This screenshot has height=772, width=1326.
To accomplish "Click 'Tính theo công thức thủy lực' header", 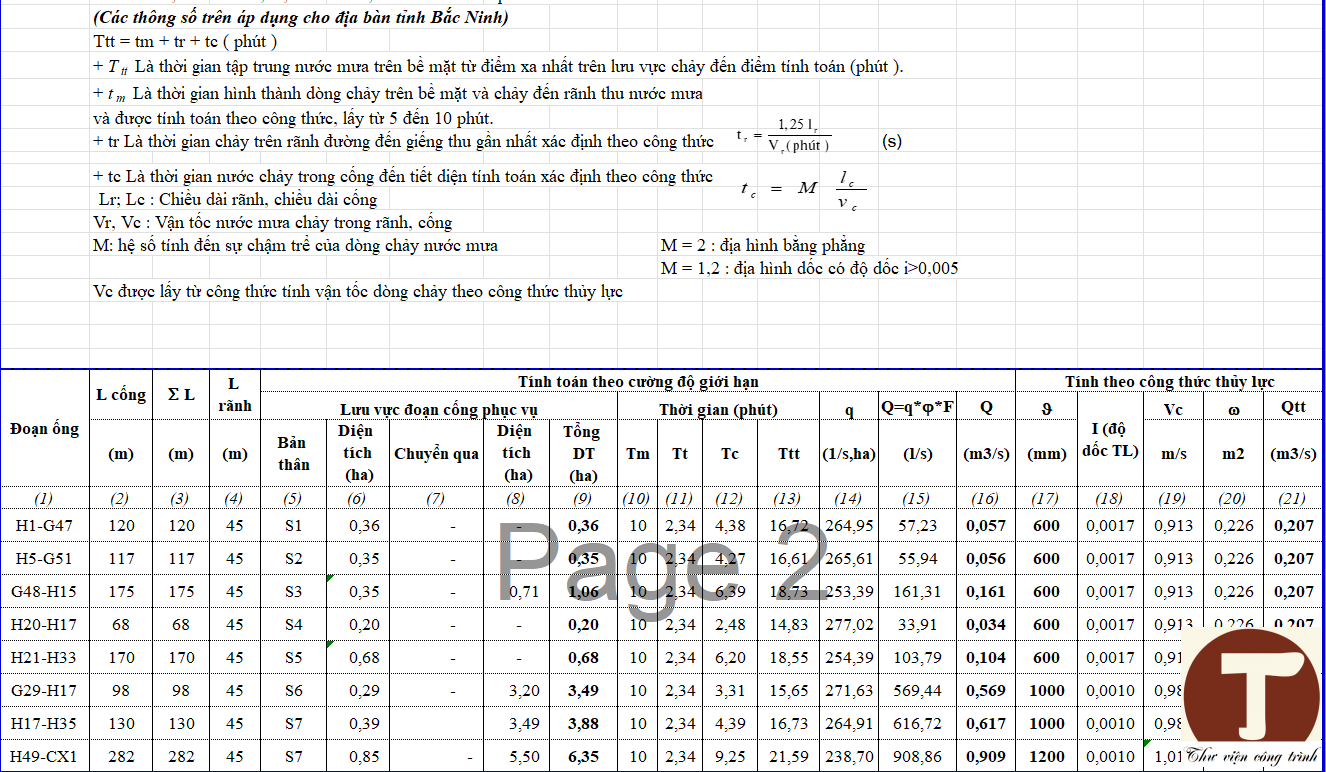I will pos(1169,381).
